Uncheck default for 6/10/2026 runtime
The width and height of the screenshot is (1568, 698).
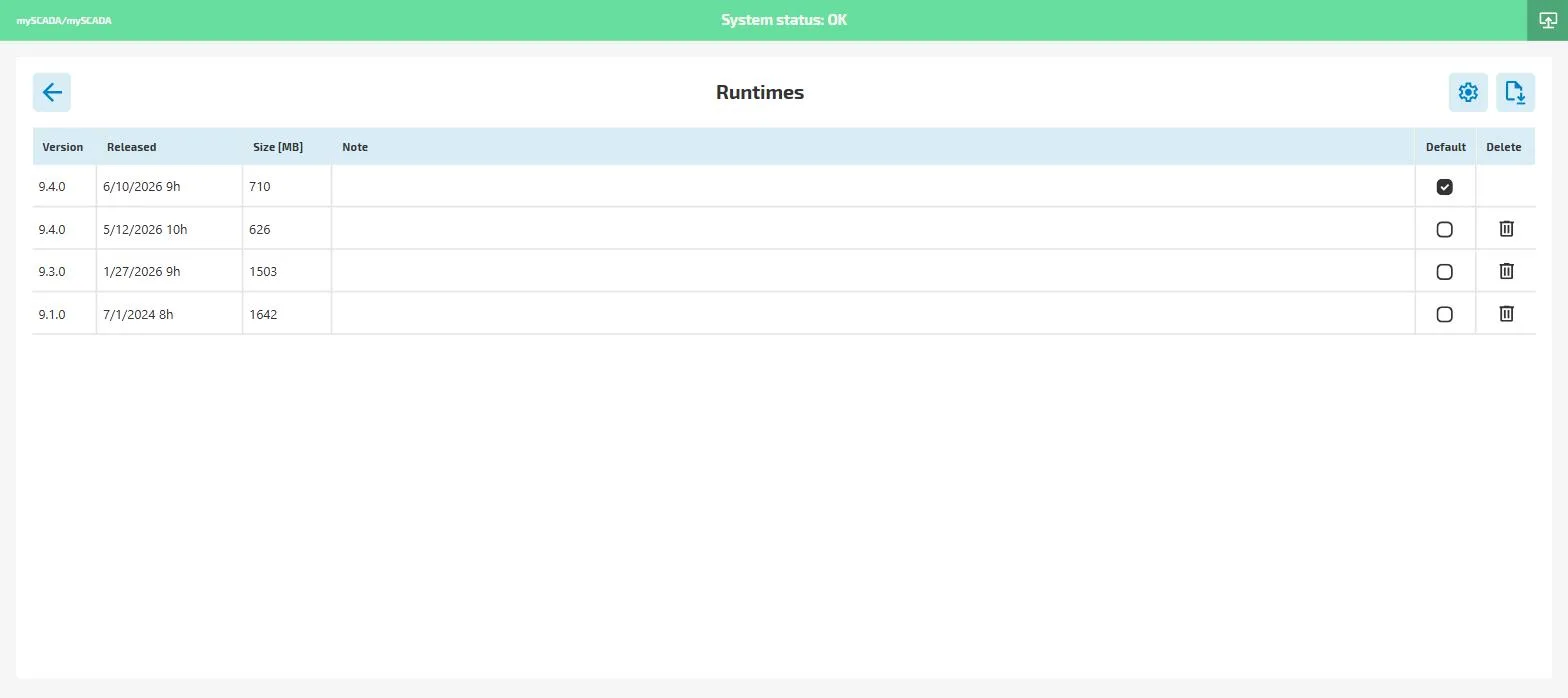1444,187
